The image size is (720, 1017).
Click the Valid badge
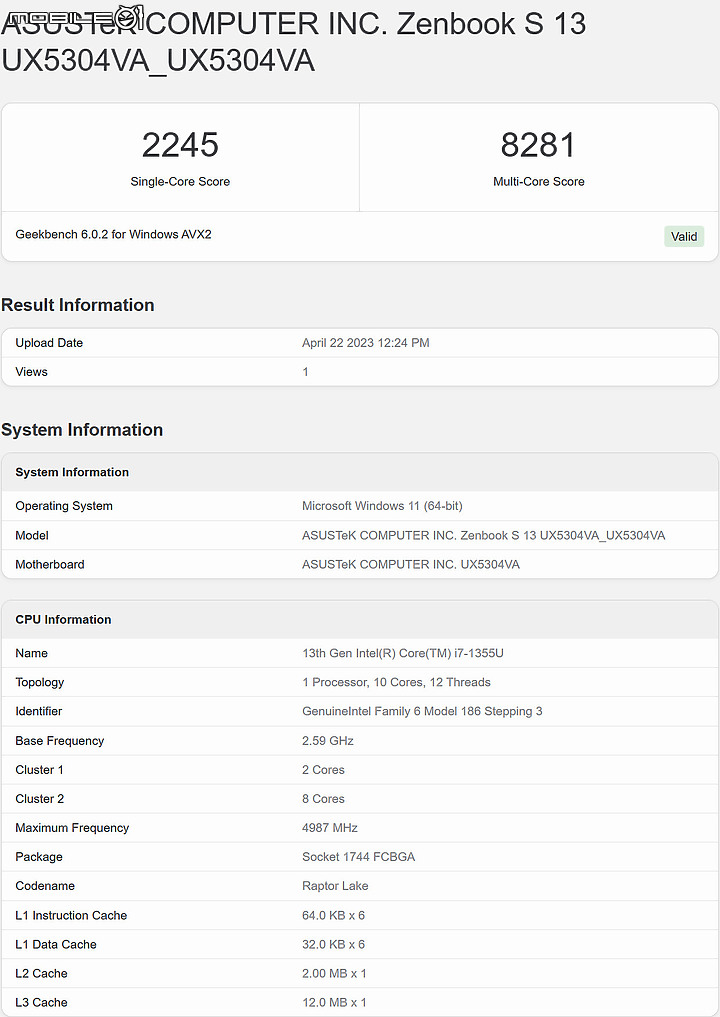(x=684, y=237)
